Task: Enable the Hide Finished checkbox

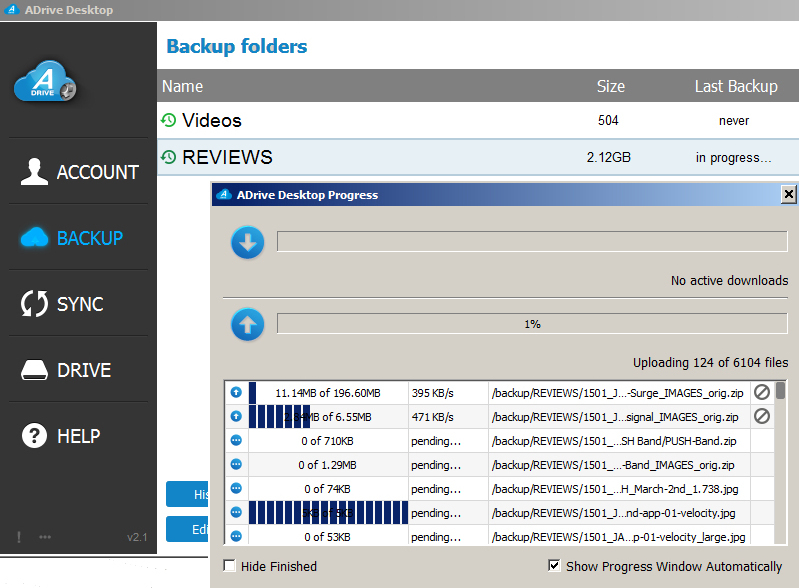Action: pyautogui.click(x=230, y=566)
